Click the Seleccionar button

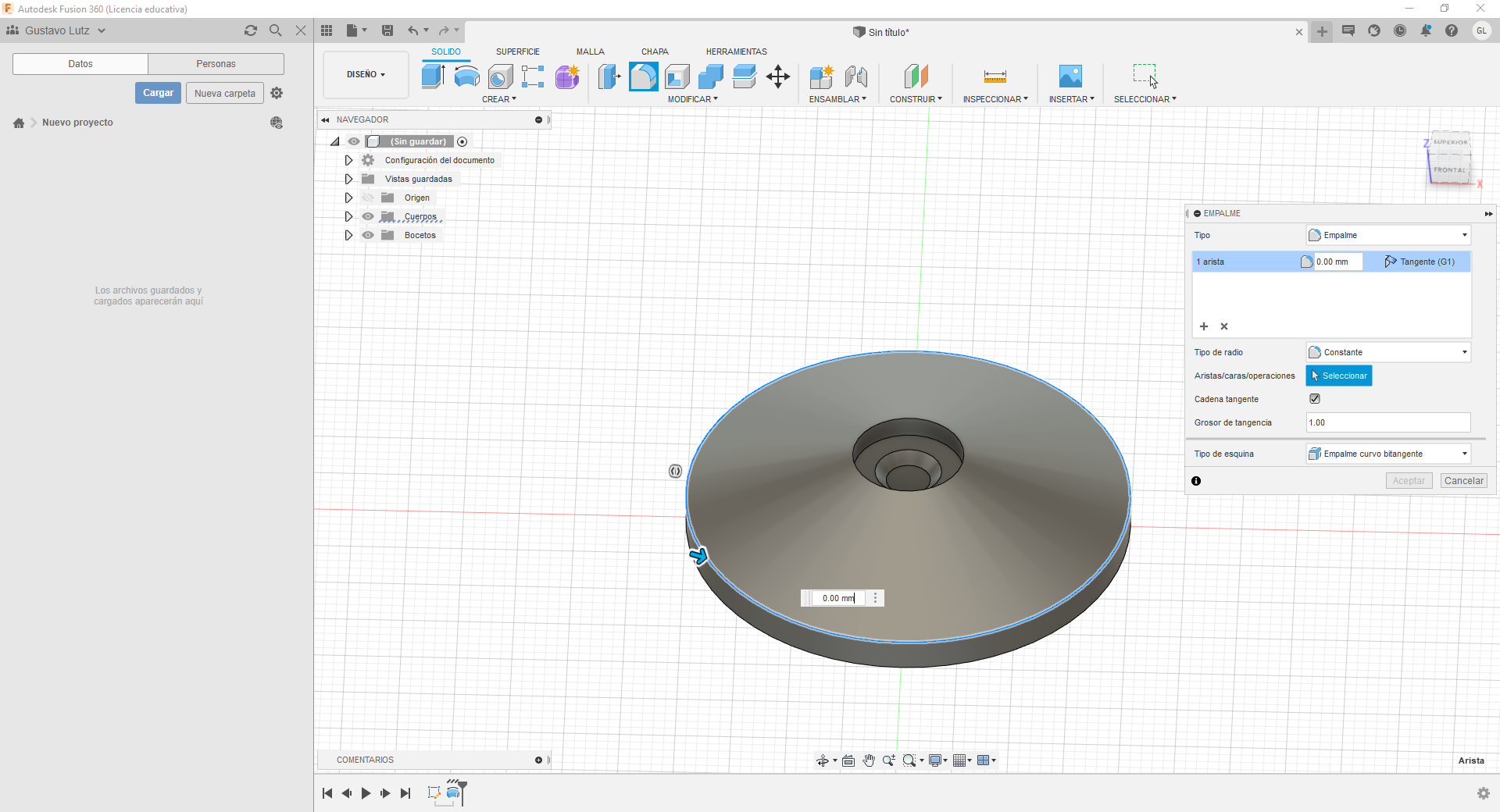1339,376
